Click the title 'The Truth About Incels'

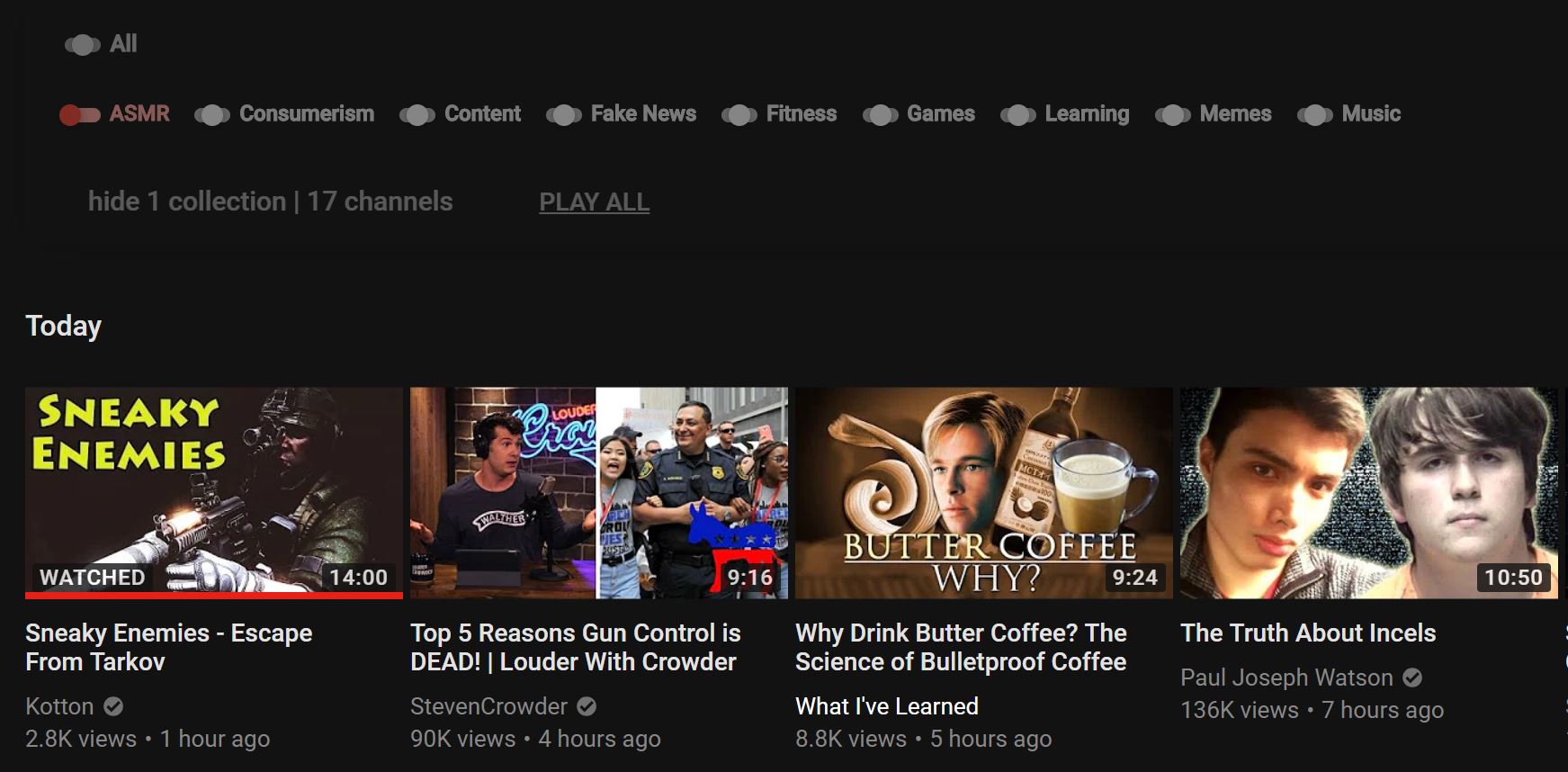click(1308, 633)
